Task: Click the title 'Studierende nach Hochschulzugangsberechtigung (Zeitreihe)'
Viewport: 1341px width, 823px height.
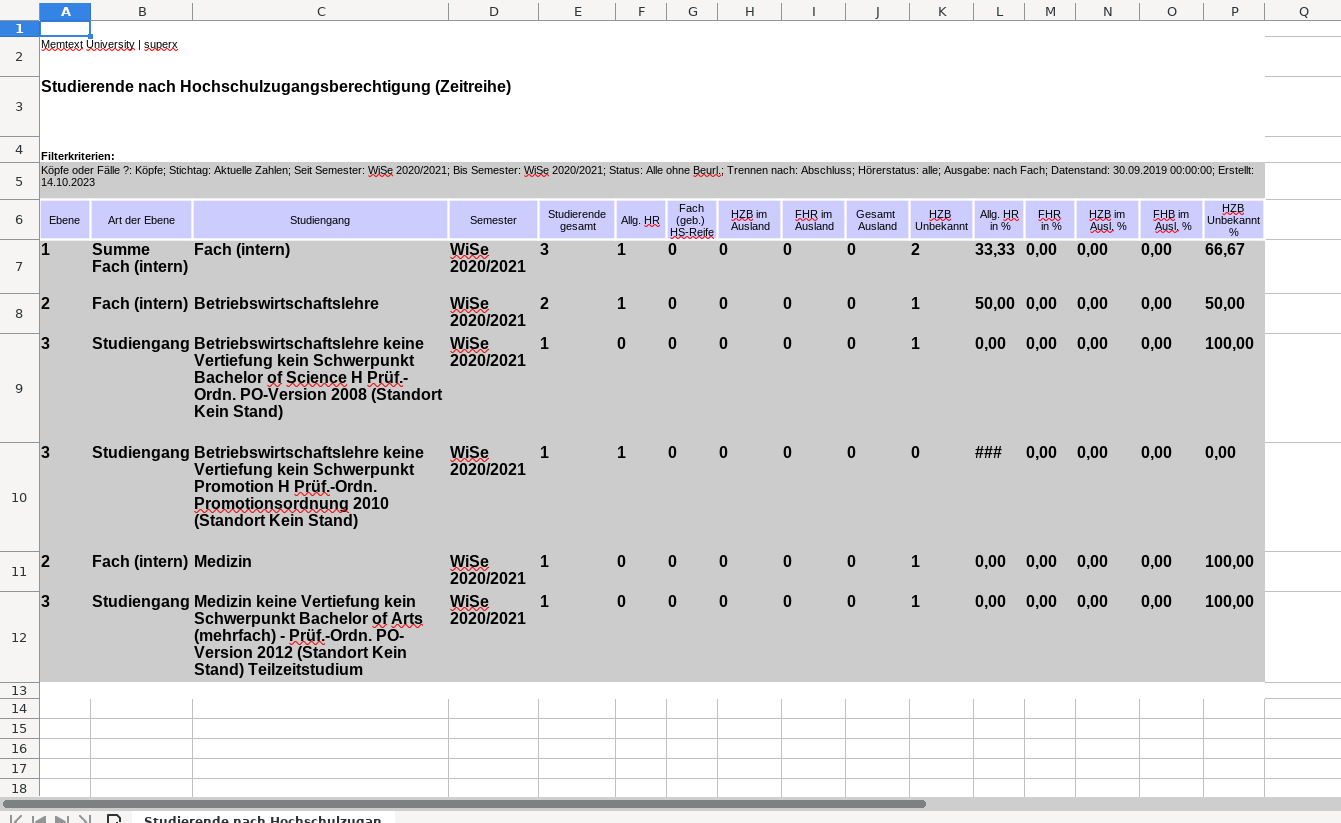Action: click(276, 87)
